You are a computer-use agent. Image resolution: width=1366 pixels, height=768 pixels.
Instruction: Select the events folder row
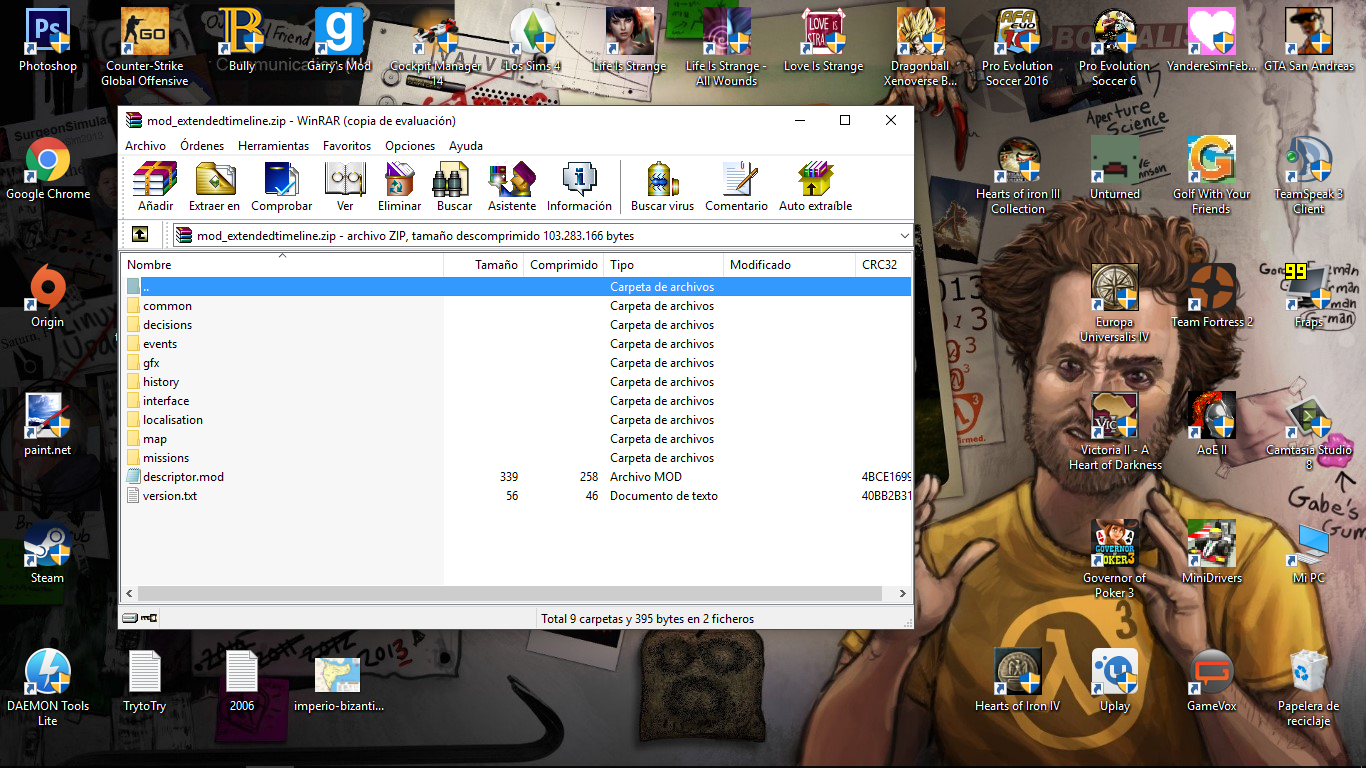[x=517, y=344]
